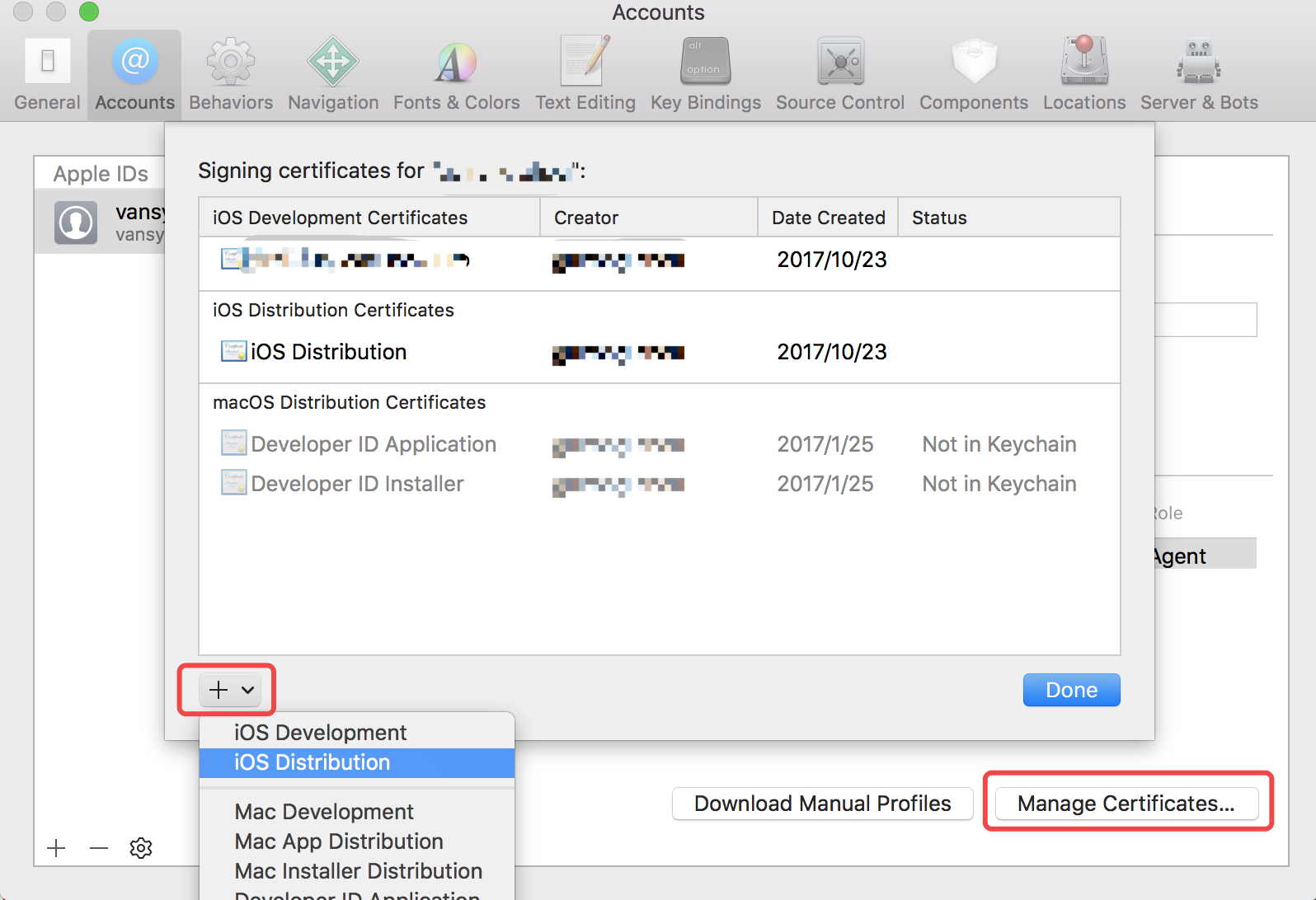Viewport: 1316px width, 900px height.
Task: Open Source Control preferences
Action: click(x=840, y=74)
